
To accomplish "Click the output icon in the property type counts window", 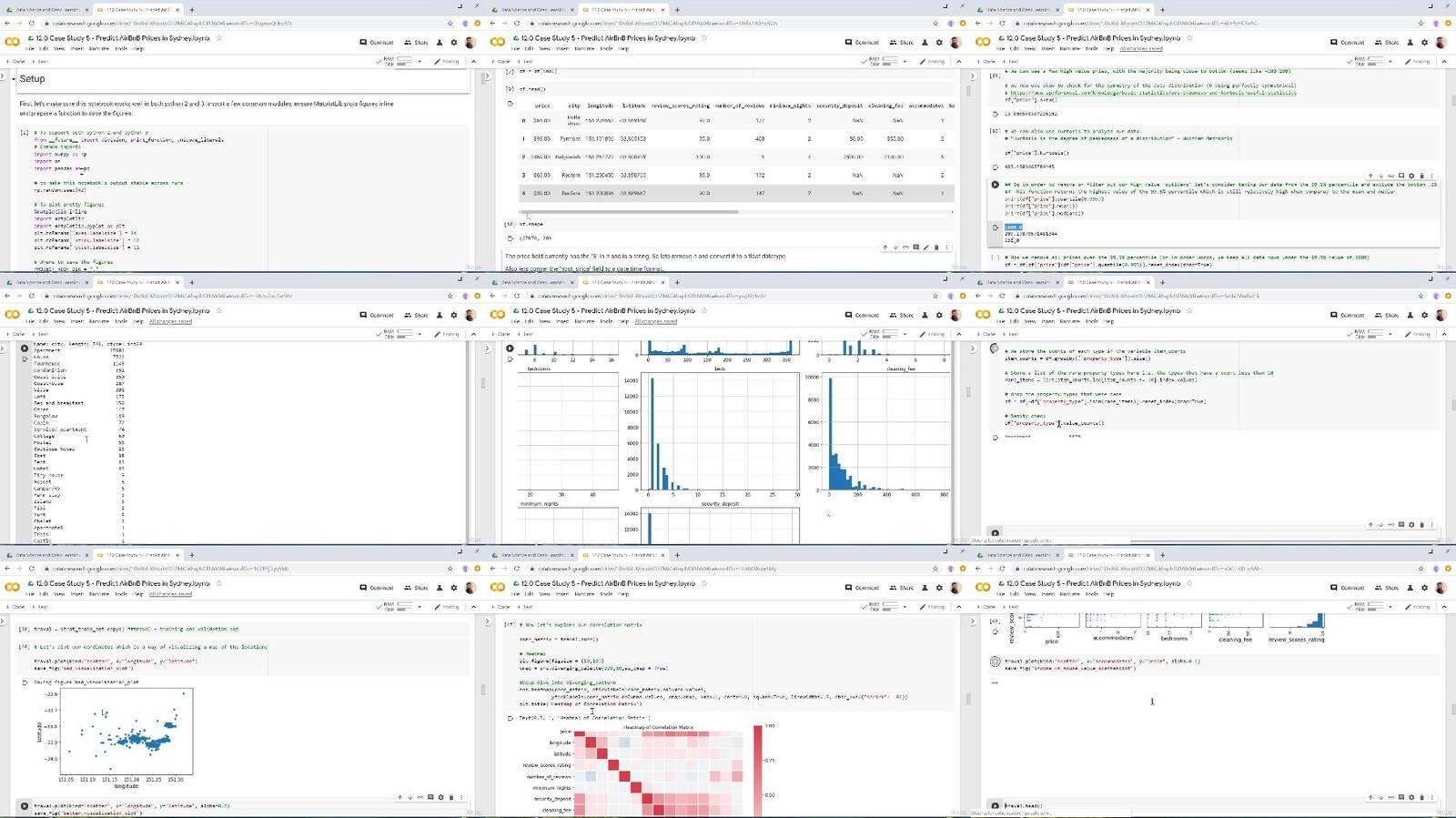I will 25,359.
